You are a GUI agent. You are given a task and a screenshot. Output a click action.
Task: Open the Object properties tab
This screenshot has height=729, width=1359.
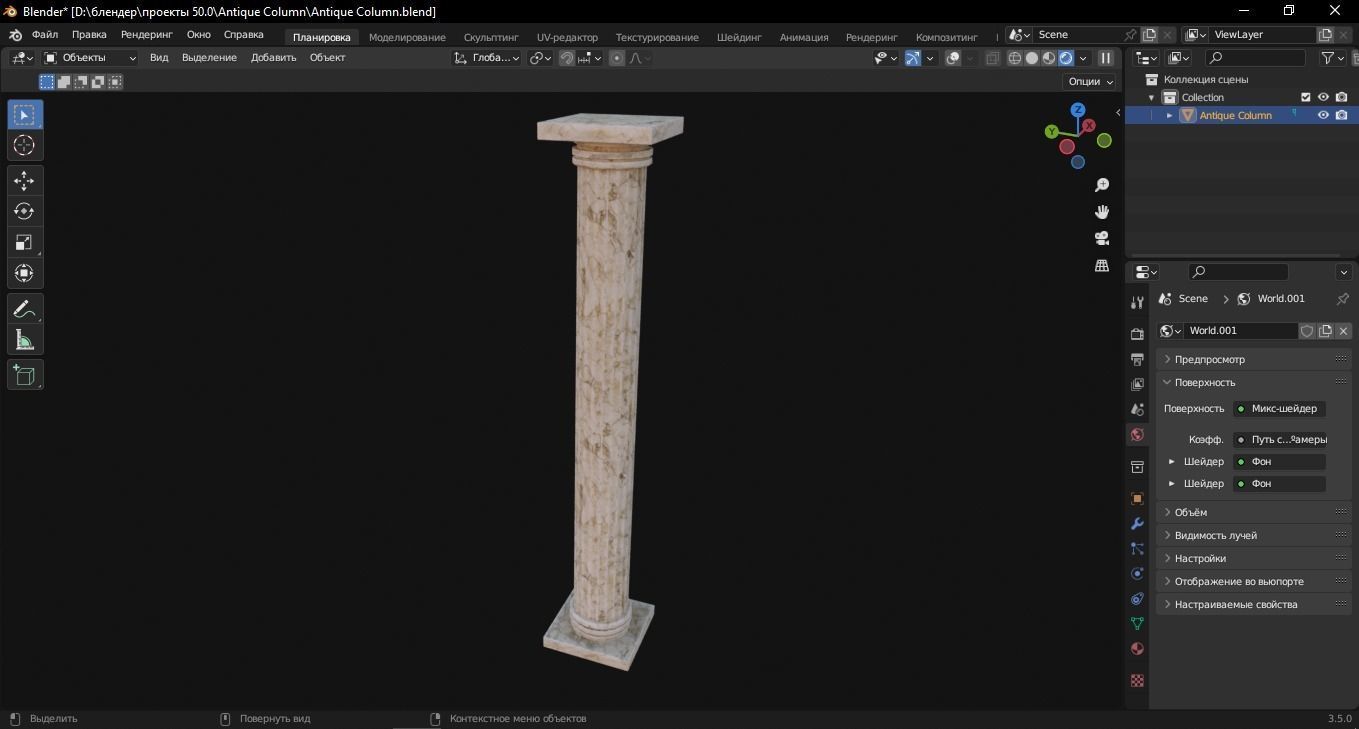click(x=1137, y=499)
